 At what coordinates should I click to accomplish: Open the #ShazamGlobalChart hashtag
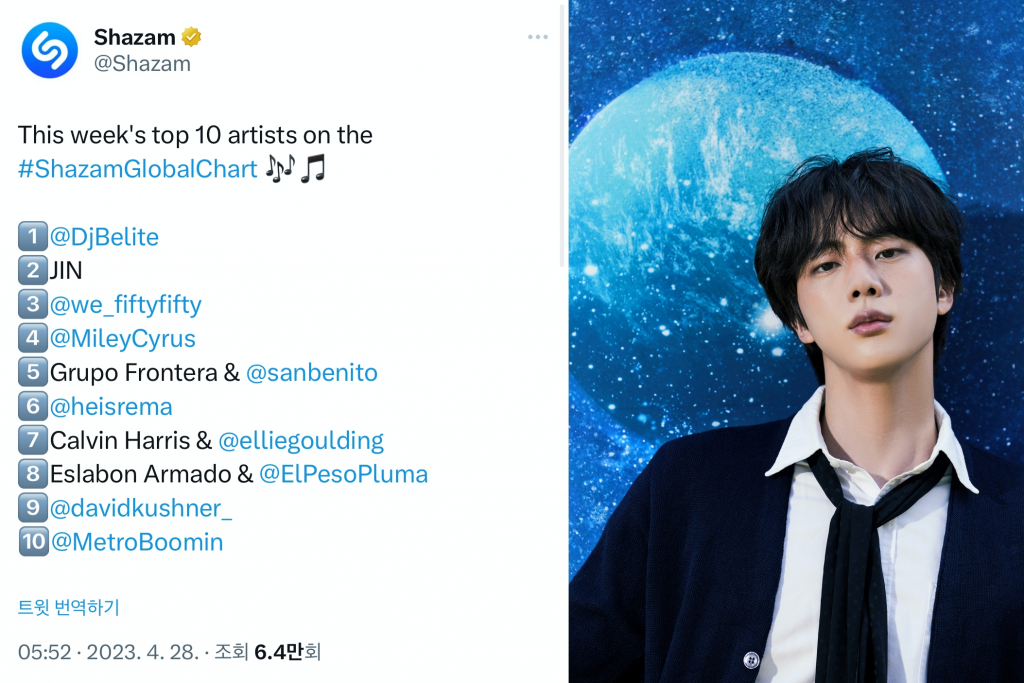click(138, 169)
